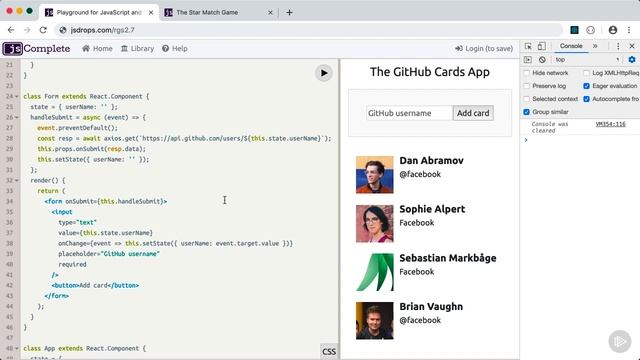
Task: Select the Playground for JavaScript tab
Action: pos(100,13)
